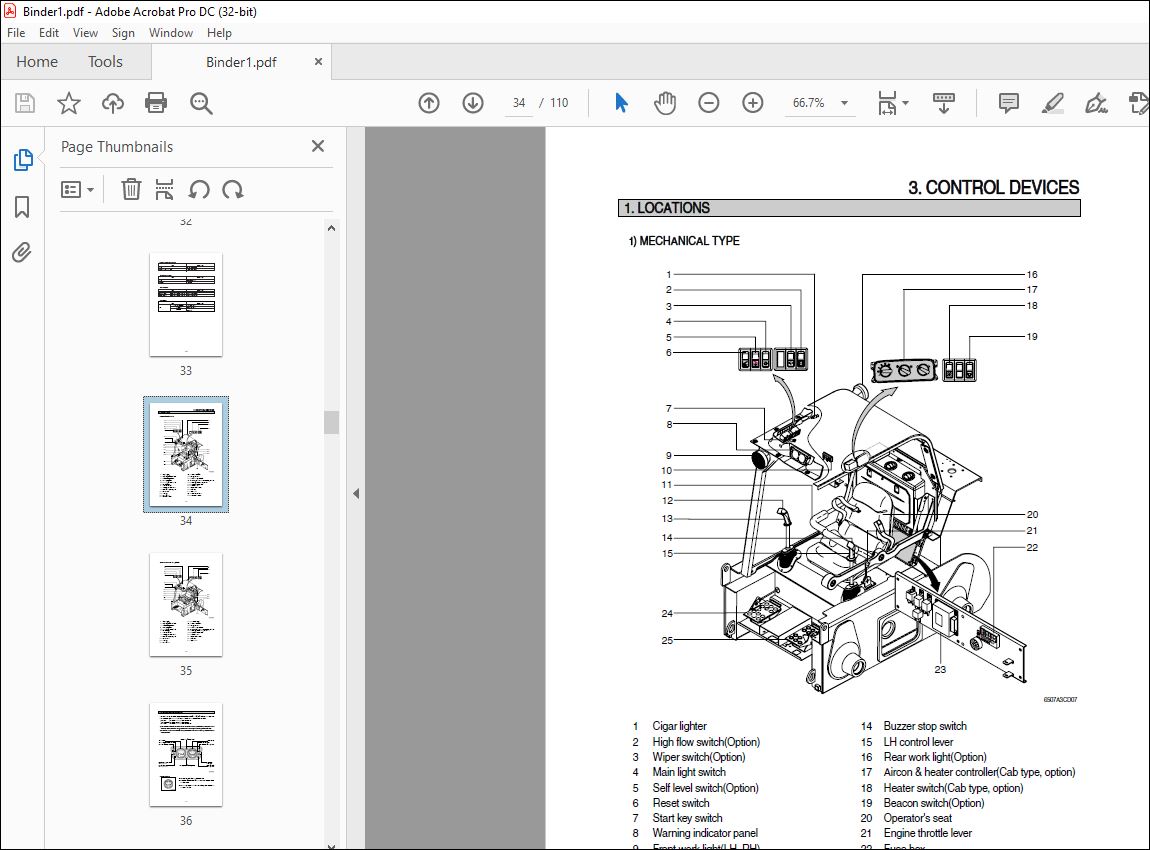
Task: Toggle the Attachments paperclip panel
Action: point(22,252)
